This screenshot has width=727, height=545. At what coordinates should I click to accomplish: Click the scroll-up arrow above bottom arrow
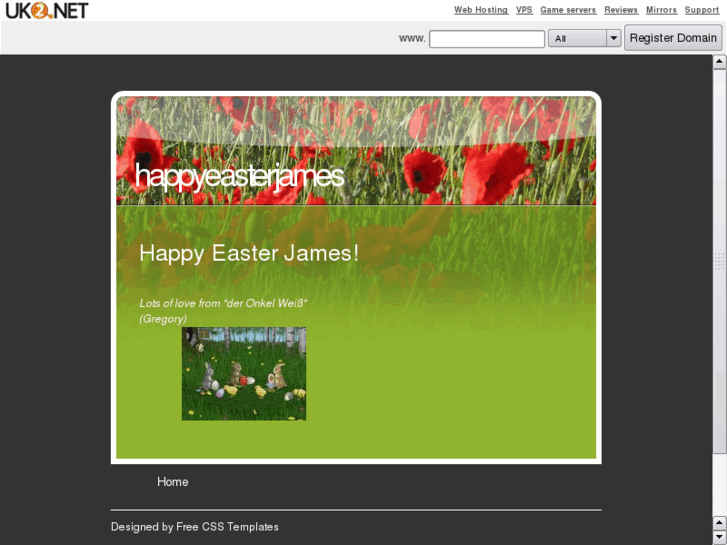pos(720,523)
